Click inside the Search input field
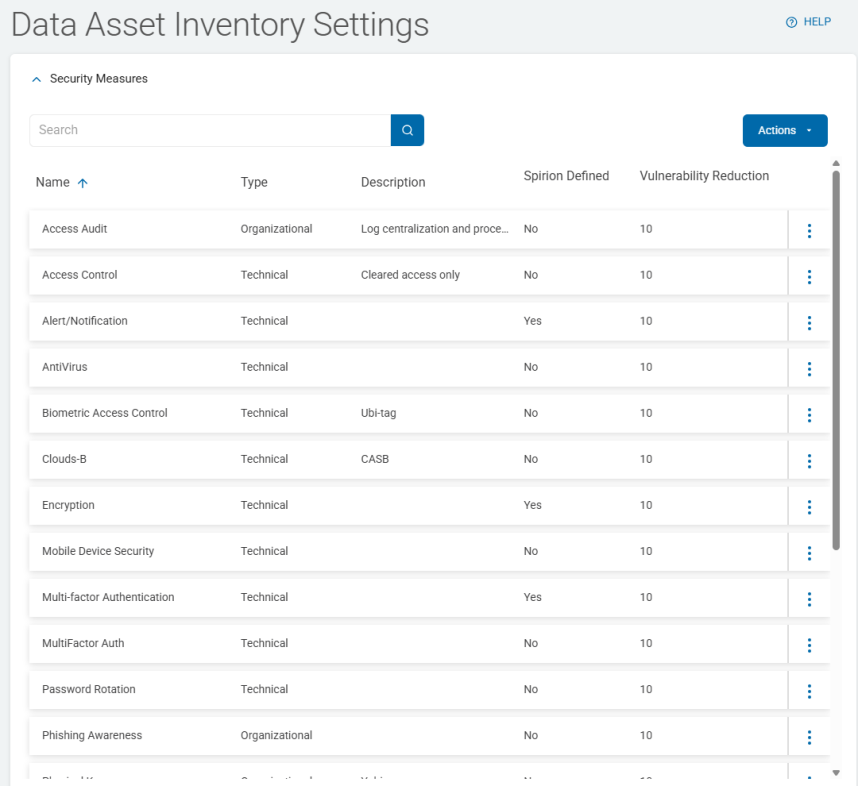The image size is (858, 786). 200,130
